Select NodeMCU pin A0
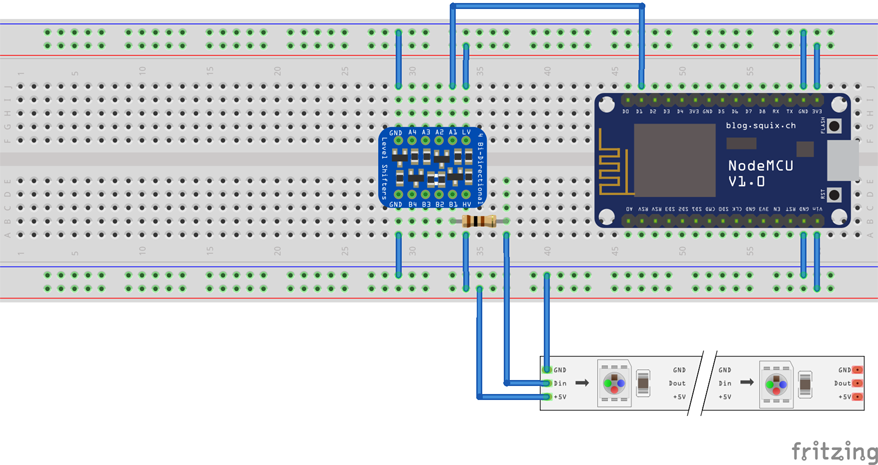878x465 pixels. point(628,221)
